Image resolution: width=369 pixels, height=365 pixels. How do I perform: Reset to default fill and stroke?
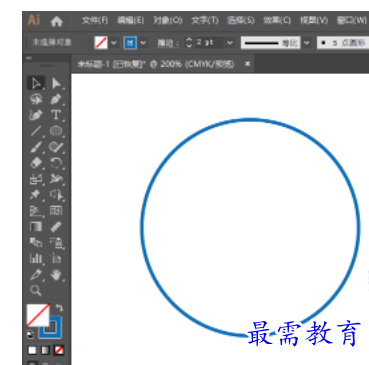pos(30,334)
